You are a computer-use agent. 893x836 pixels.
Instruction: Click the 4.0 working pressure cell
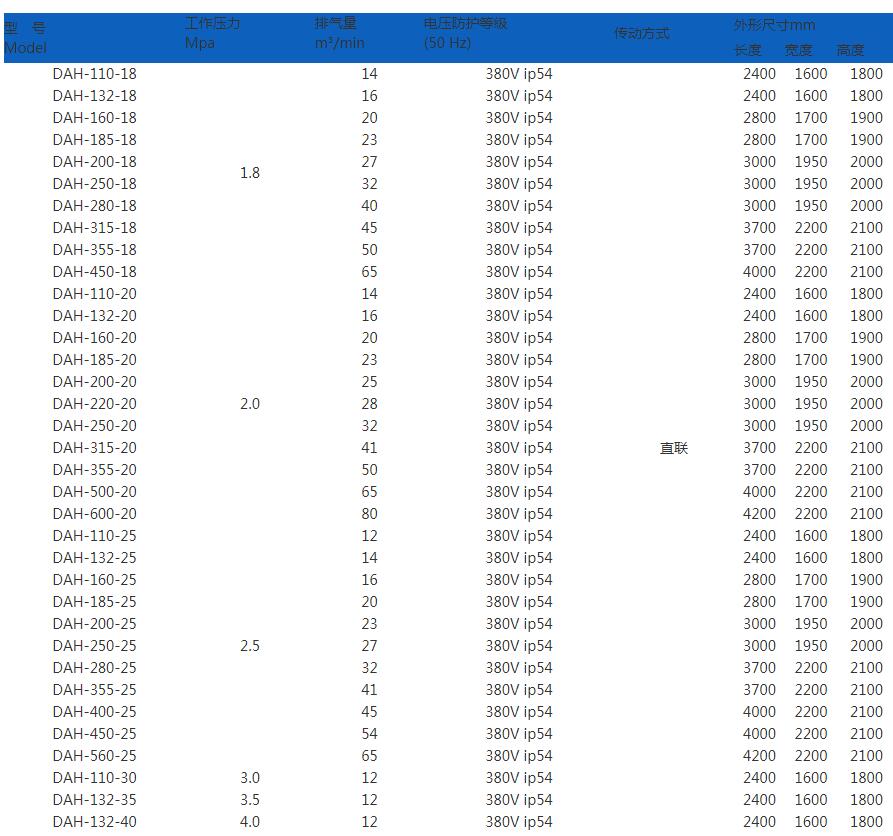point(250,822)
